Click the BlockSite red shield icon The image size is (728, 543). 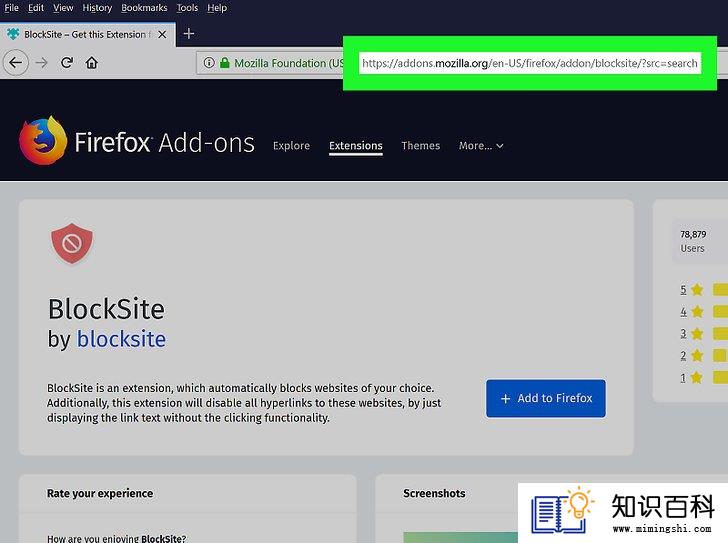pos(72,243)
